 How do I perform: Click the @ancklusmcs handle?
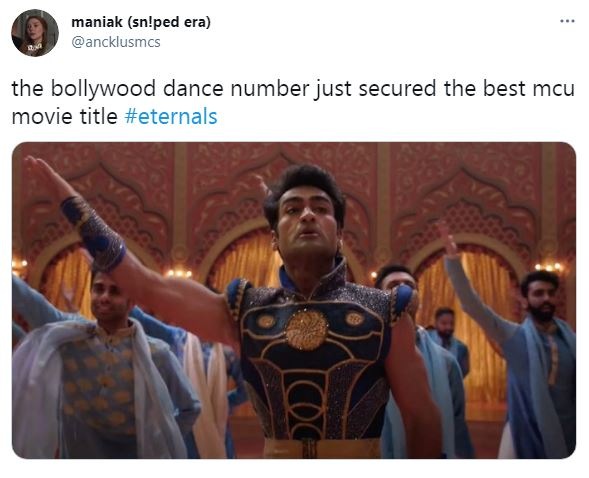(x=116, y=42)
